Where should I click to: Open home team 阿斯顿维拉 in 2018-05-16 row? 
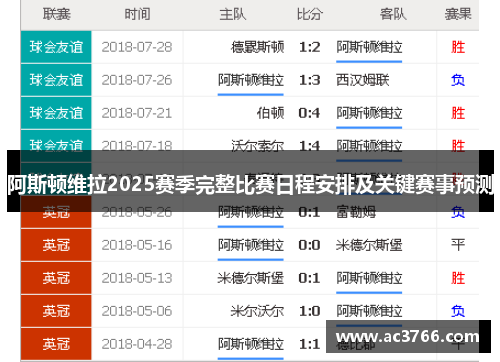pos(251,245)
